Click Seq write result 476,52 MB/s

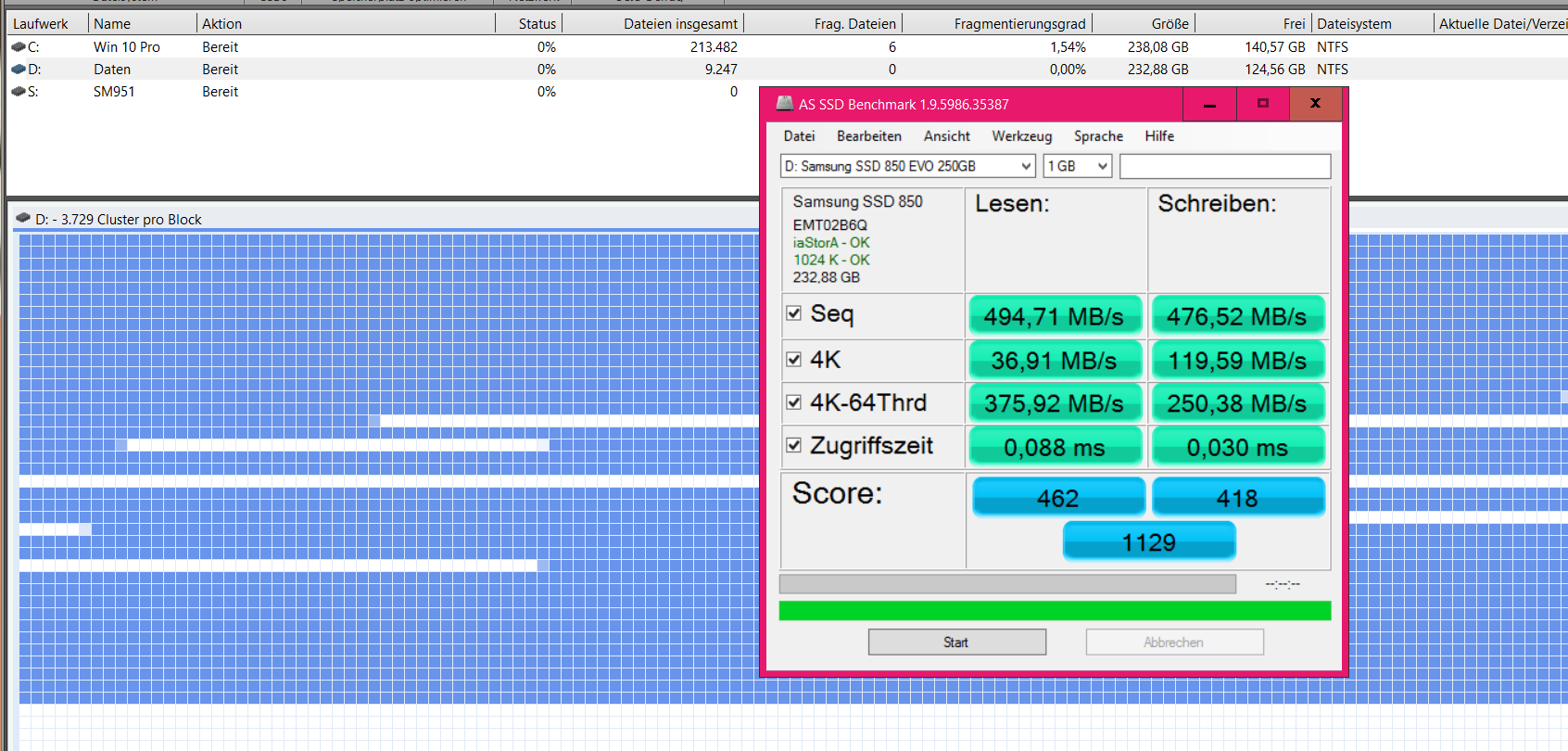tap(1237, 316)
